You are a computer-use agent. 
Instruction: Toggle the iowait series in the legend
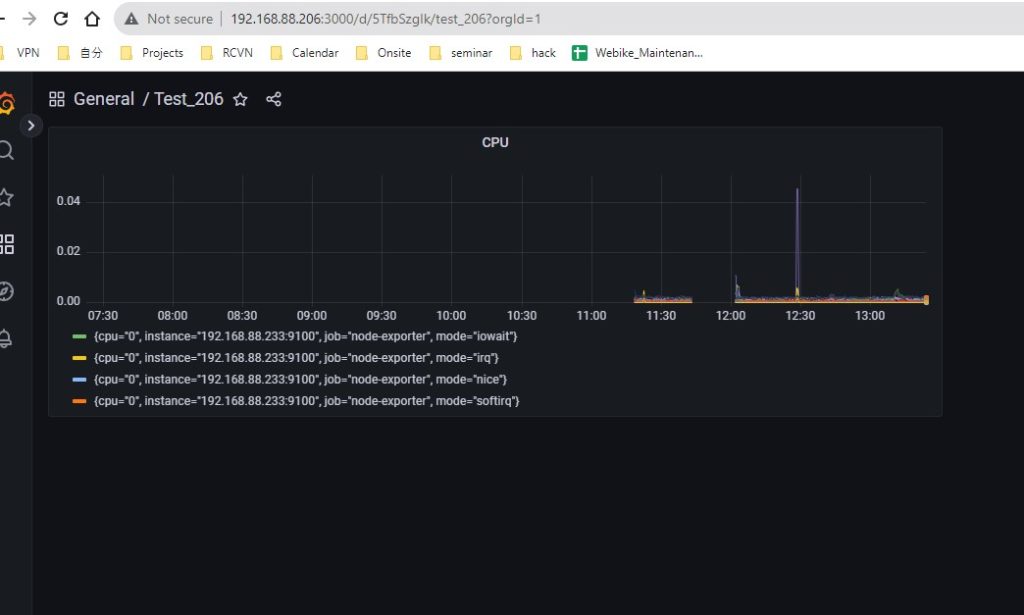(x=300, y=336)
